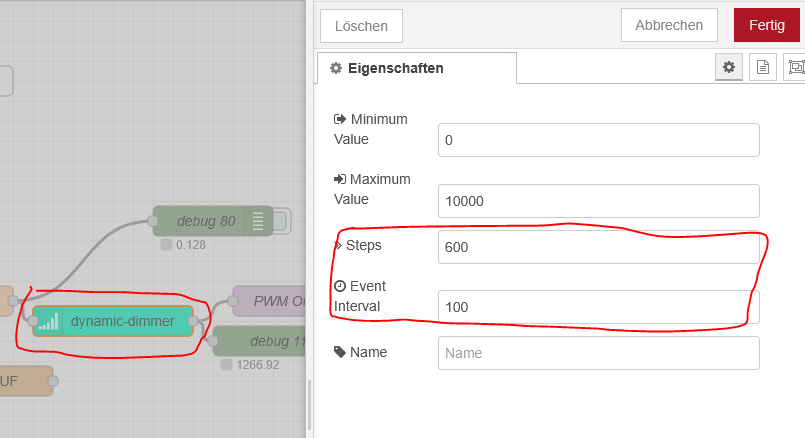Image resolution: width=805 pixels, height=438 pixels.
Task: Select the PWM Out node
Action: click(268, 301)
